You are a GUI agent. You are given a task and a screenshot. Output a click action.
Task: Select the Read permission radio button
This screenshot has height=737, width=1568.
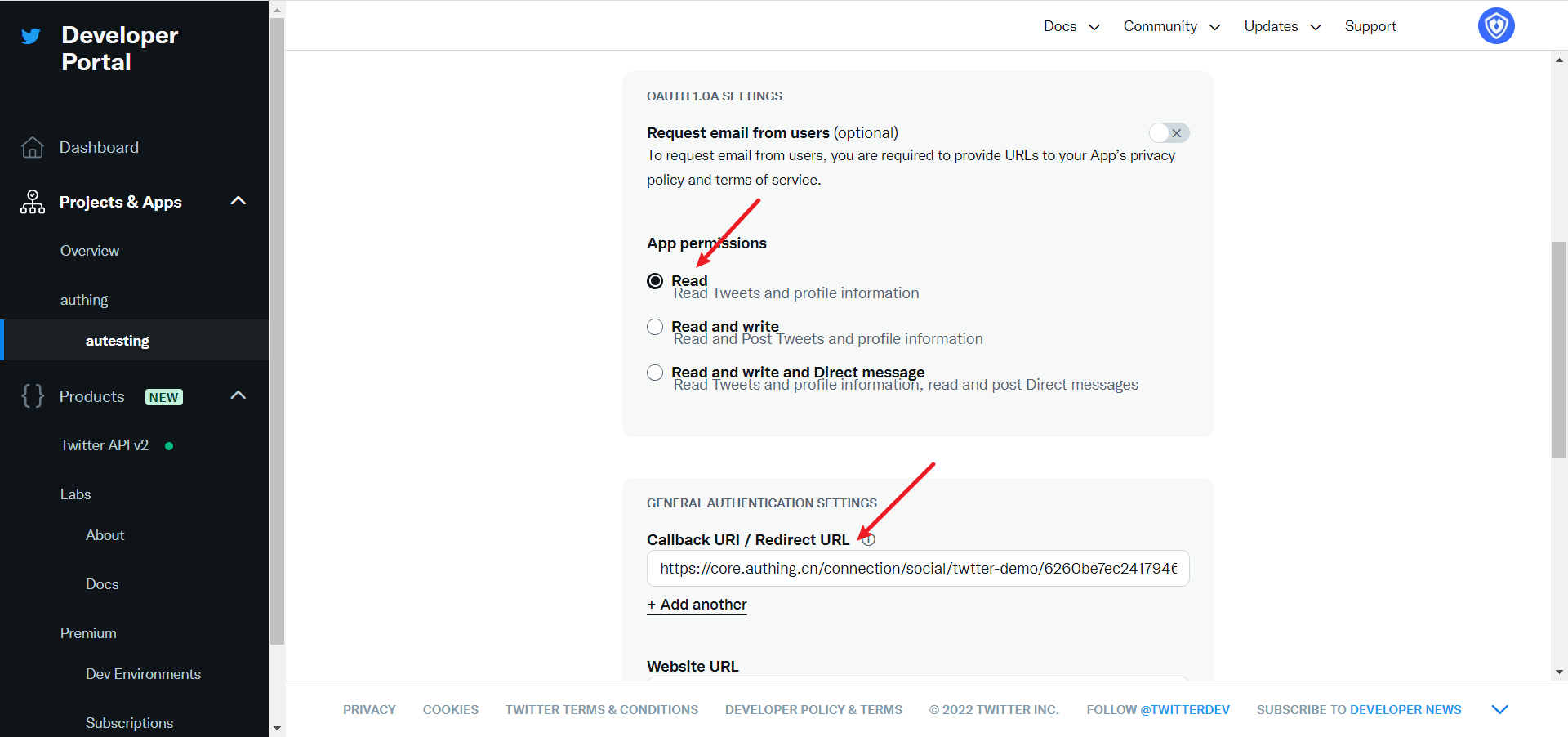655,281
